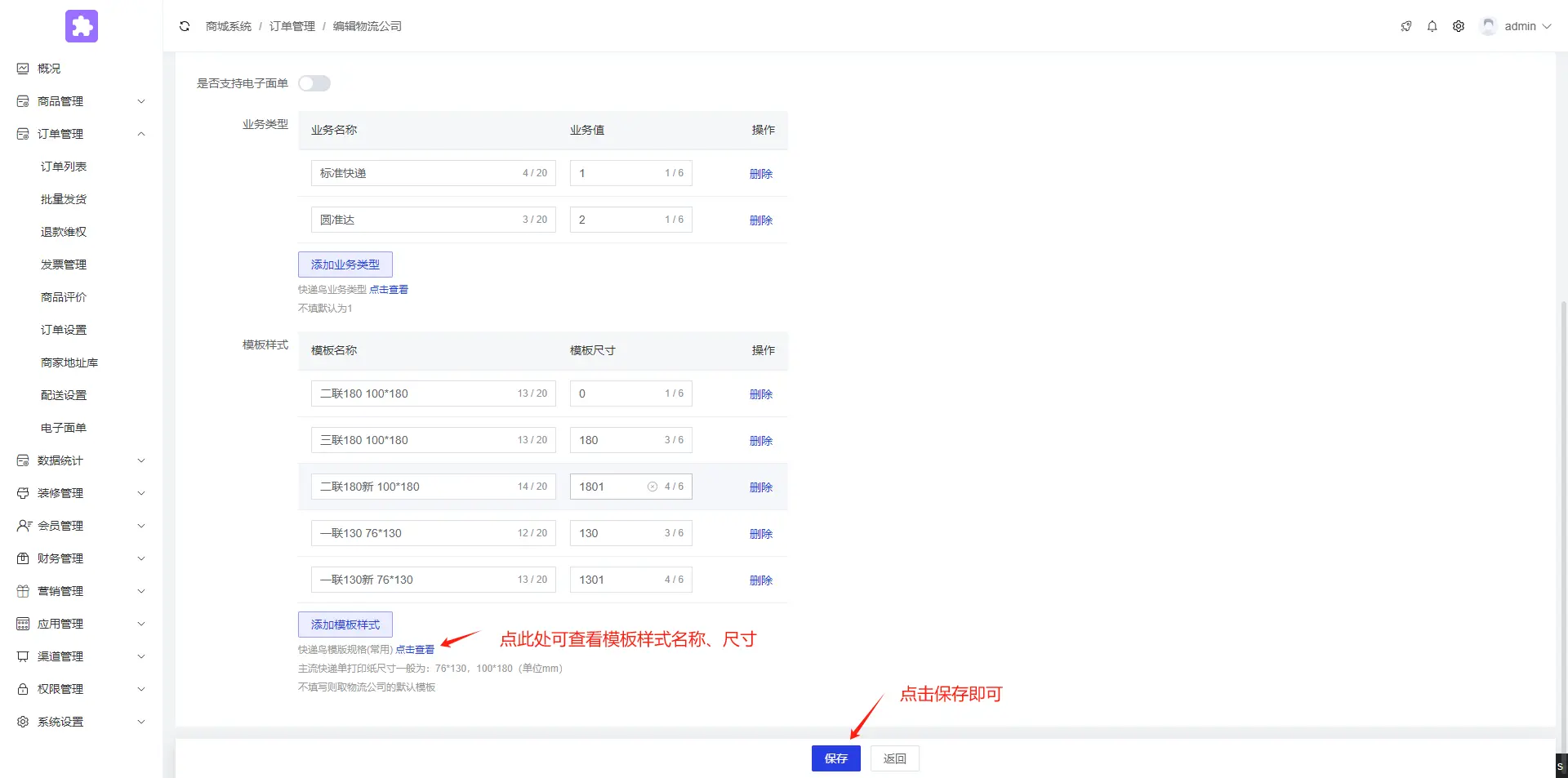This screenshot has width=1568, height=778.
Task: Open the admin user dropdown arrow
Action: click(x=1546, y=26)
